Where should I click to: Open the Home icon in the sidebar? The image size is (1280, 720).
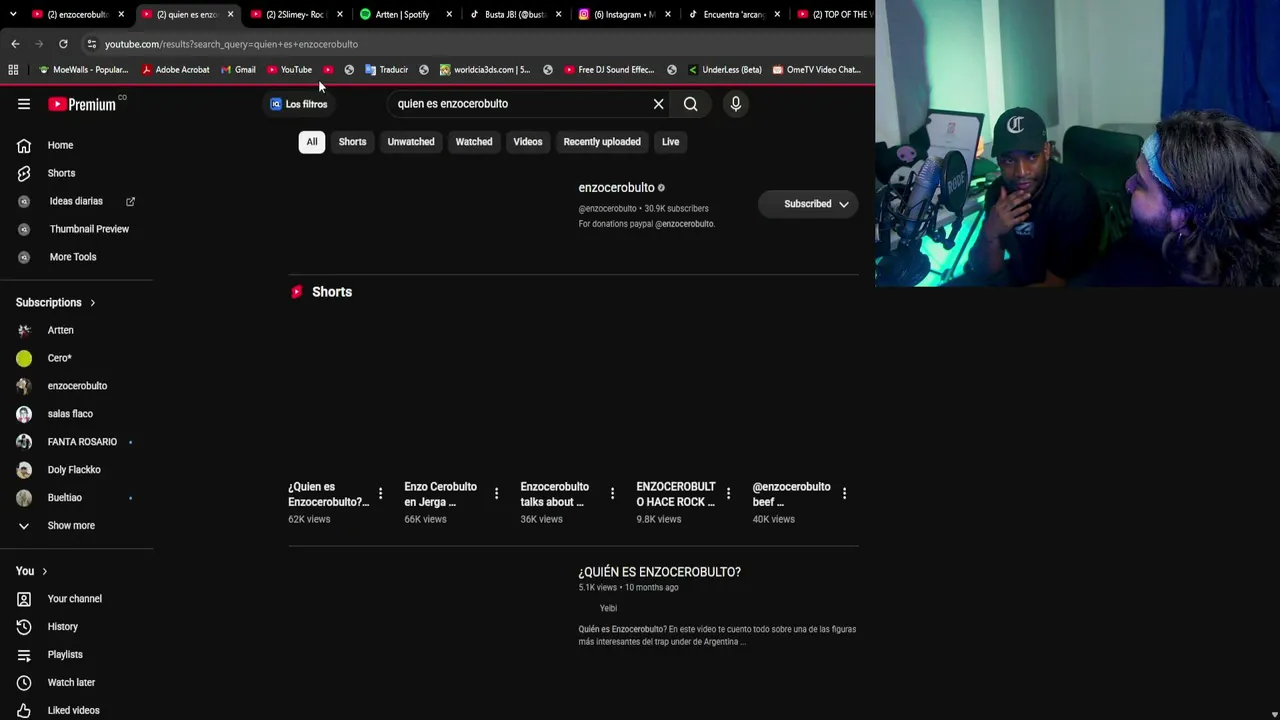point(24,145)
